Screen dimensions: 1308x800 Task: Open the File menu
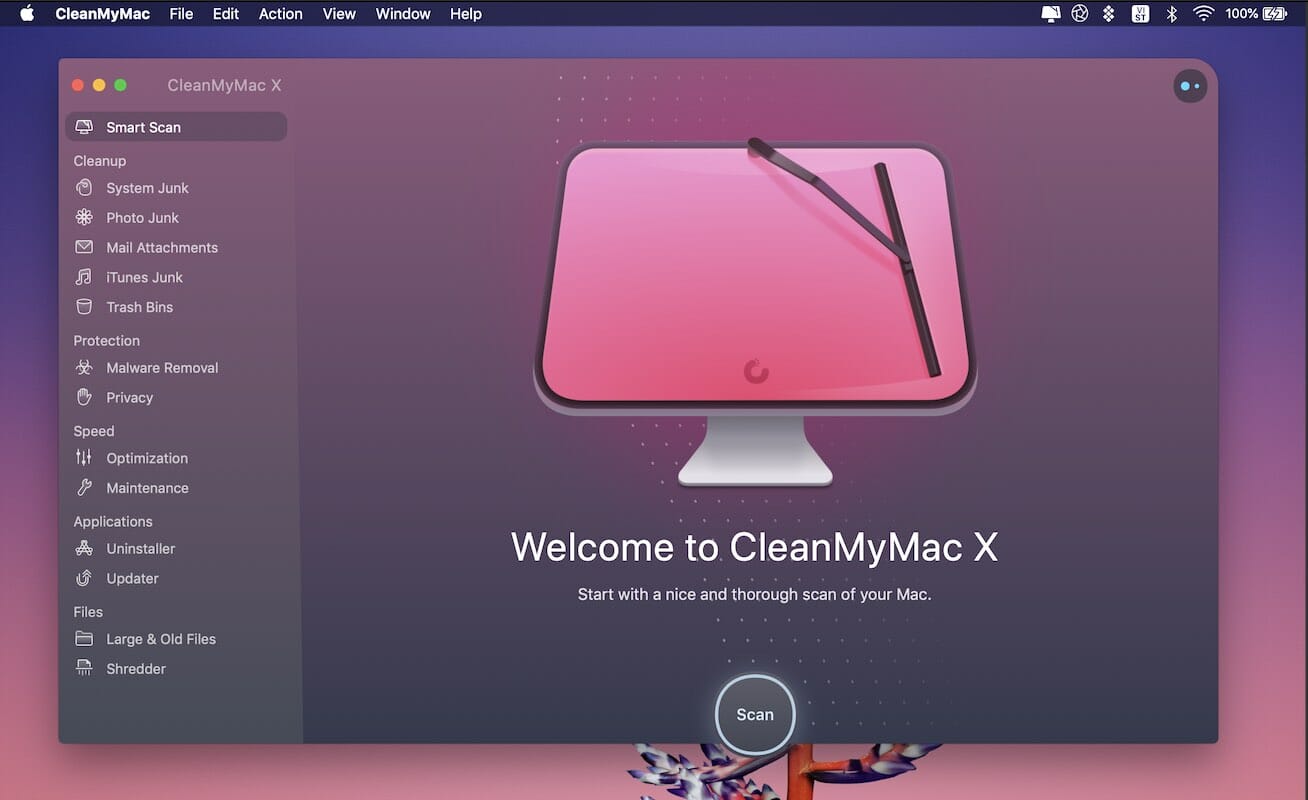click(x=181, y=14)
